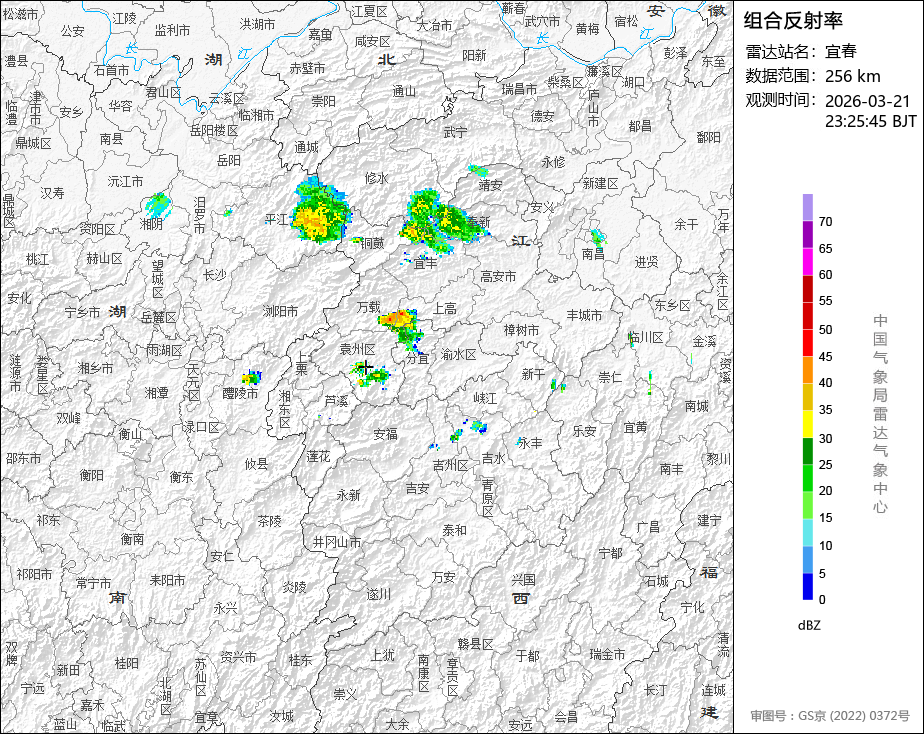Click the 组合反射率 title text

pos(793,21)
